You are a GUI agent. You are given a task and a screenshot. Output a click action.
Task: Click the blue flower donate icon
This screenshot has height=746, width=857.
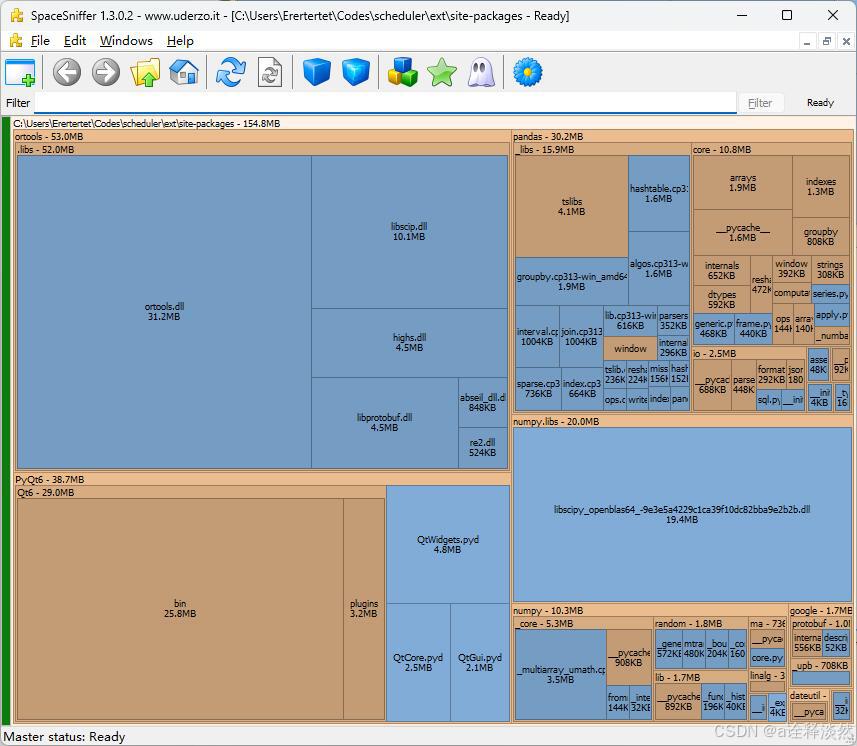tap(527, 72)
